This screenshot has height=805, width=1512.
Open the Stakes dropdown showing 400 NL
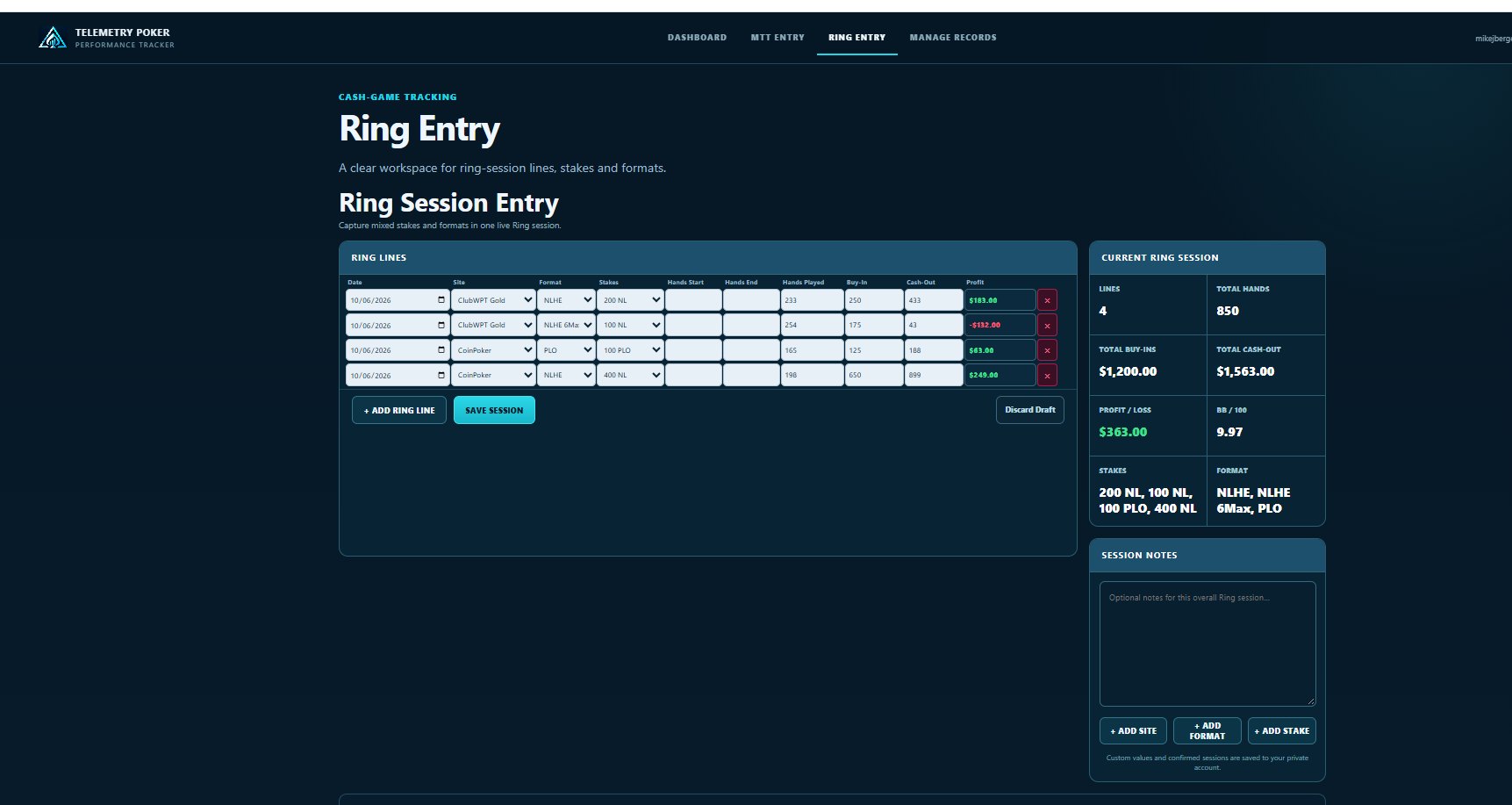click(630, 375)
